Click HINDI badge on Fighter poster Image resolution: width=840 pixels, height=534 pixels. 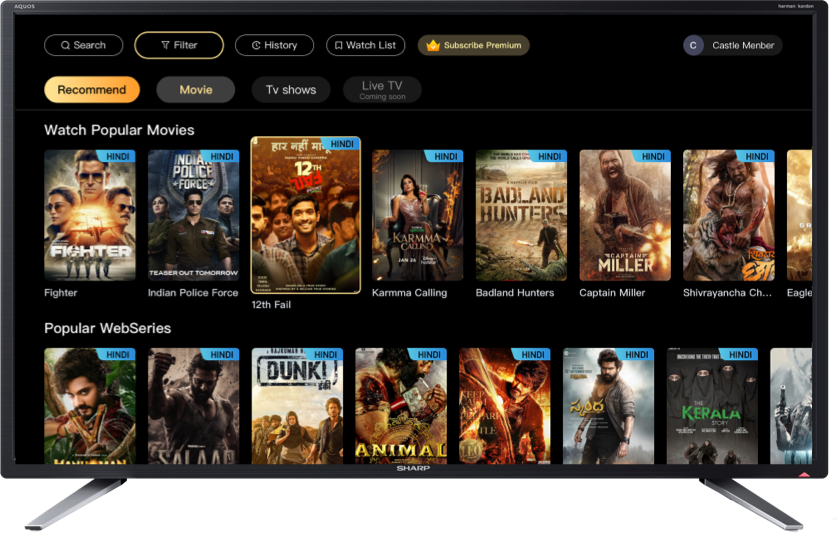click(x=117, y=156)
